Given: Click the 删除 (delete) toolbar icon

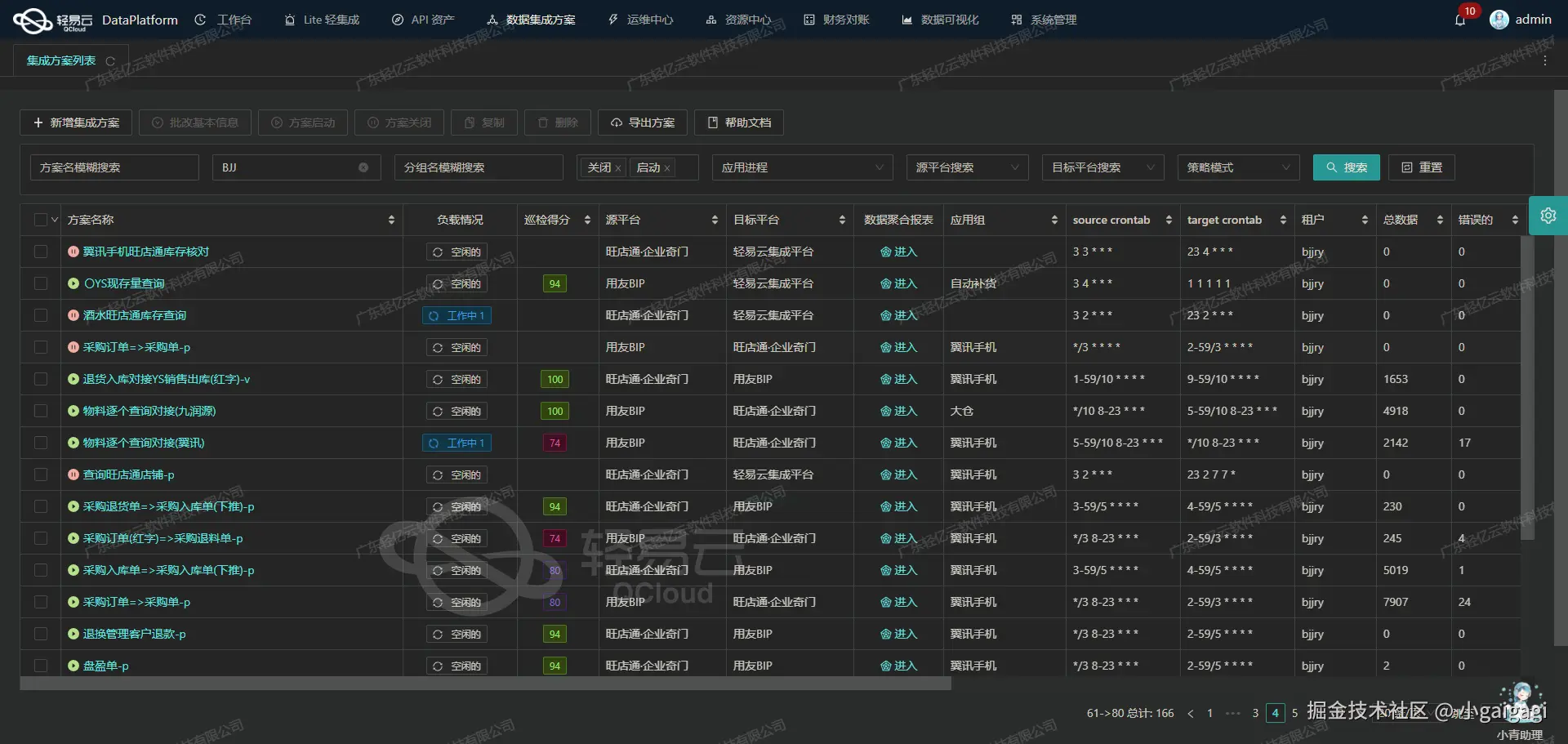Looking at the screenshot, I should tap(557, 123).
